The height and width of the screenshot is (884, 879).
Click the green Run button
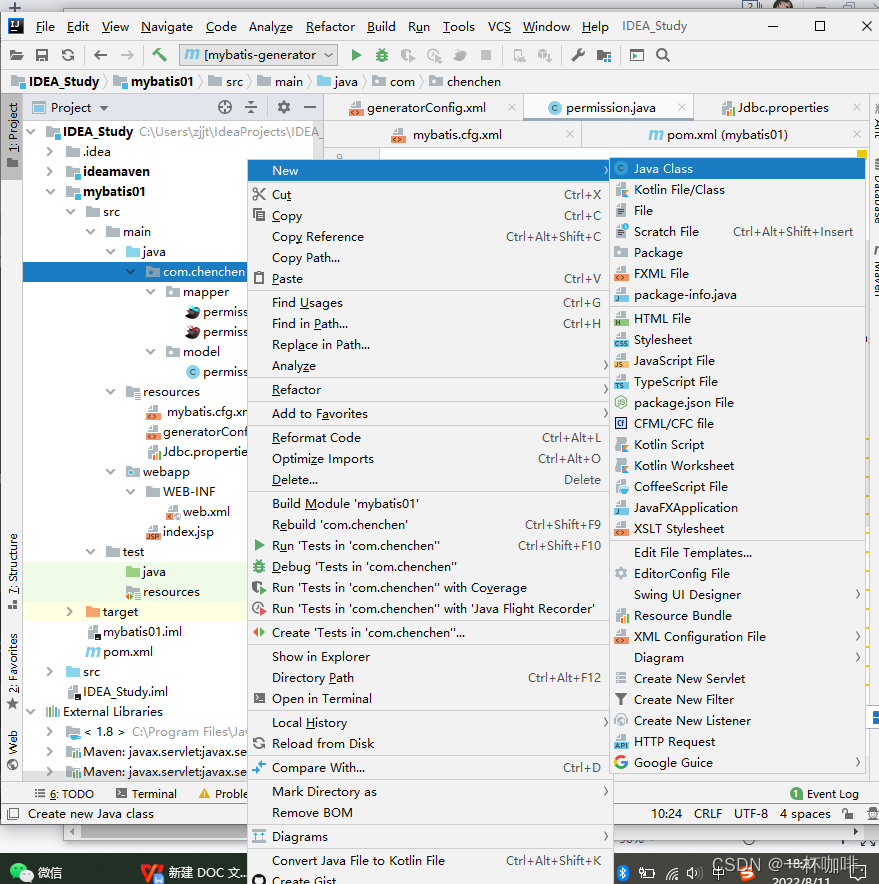[356, 55]
